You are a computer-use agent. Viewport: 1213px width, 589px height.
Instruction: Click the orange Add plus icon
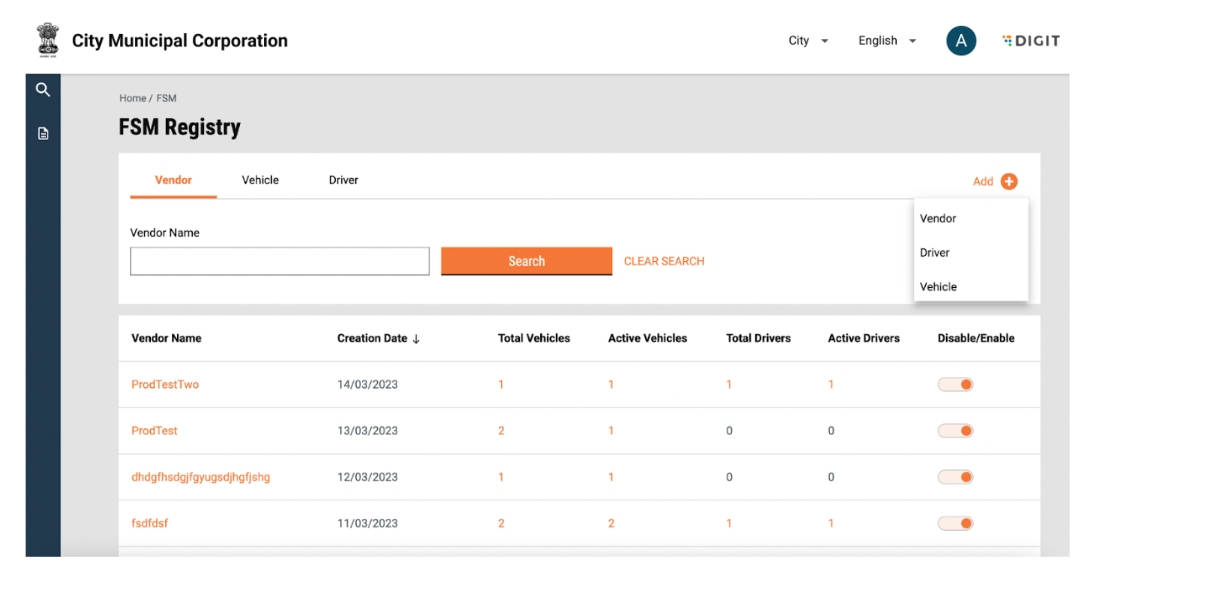[x=1009, y=181]
